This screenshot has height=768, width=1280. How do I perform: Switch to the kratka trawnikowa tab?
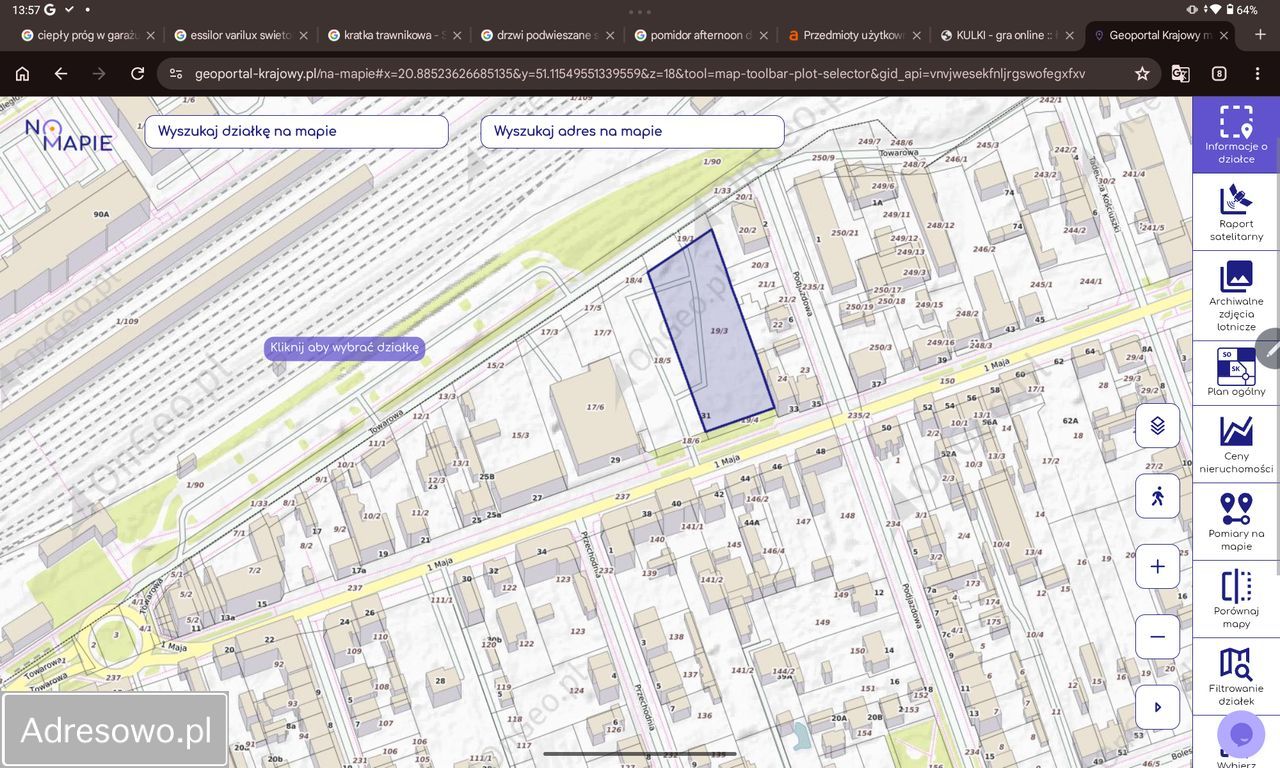point(391,35)
